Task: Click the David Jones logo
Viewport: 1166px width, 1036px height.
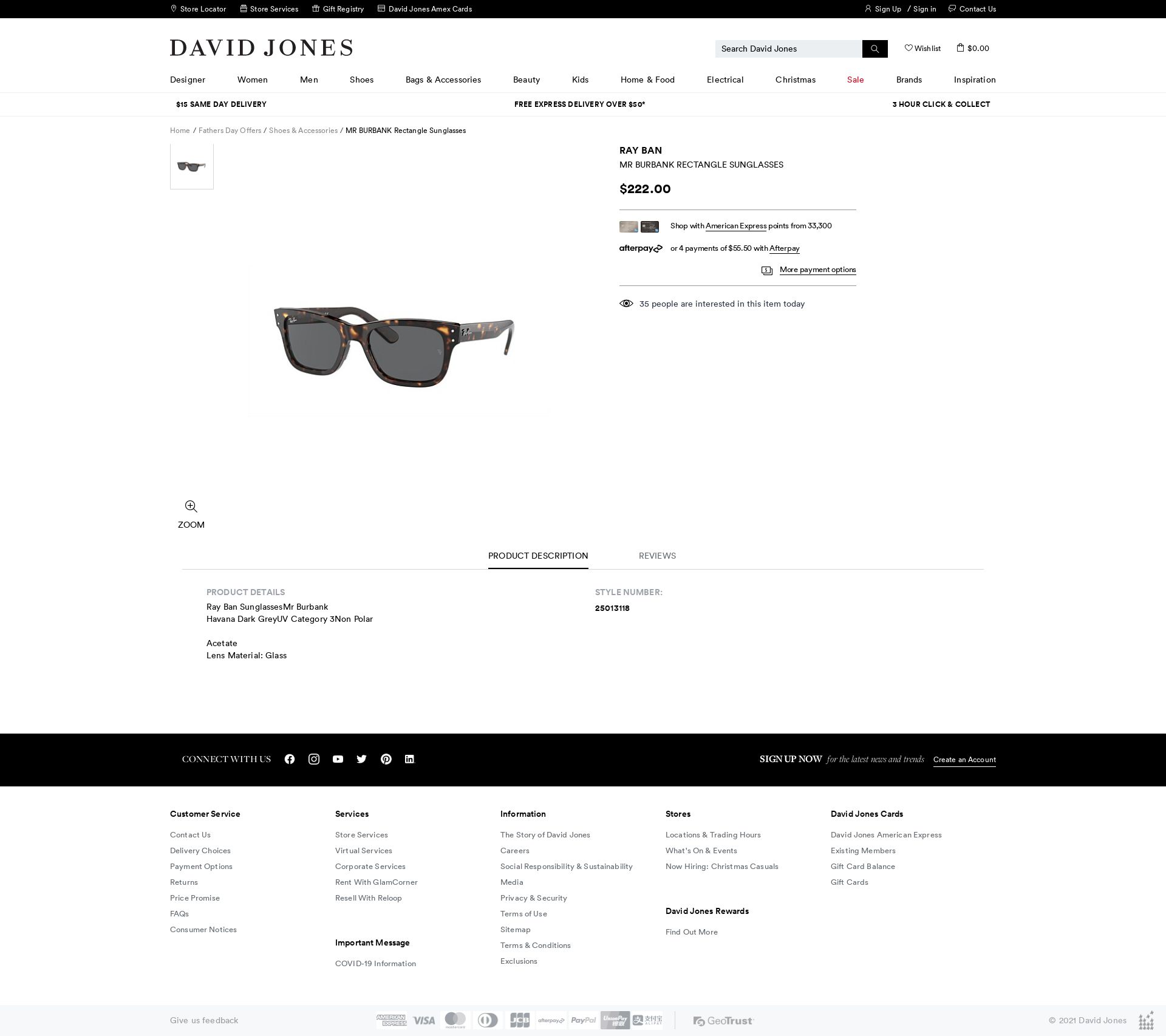Action: (x=261, y=48)
